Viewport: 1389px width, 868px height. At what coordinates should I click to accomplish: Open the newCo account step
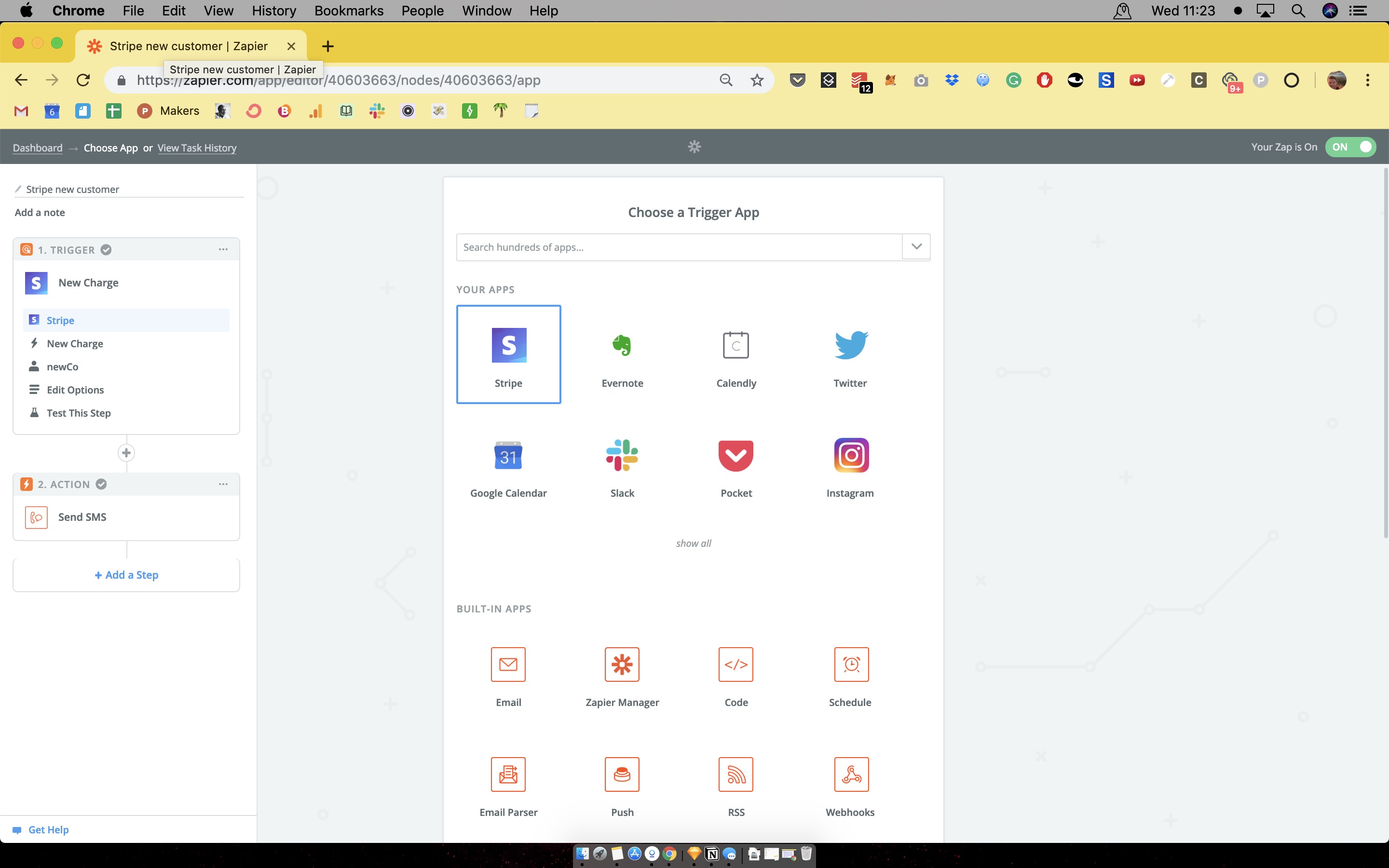point(126,366)
